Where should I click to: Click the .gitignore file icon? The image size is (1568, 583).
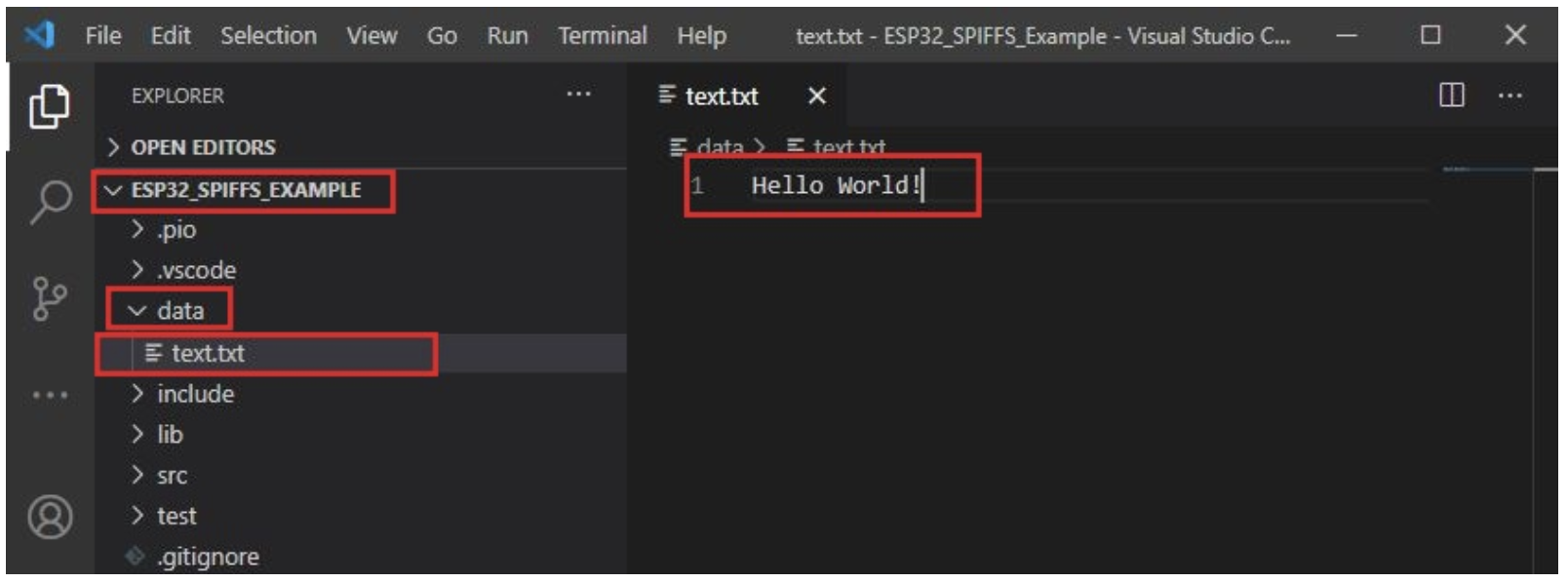[136, 557]
